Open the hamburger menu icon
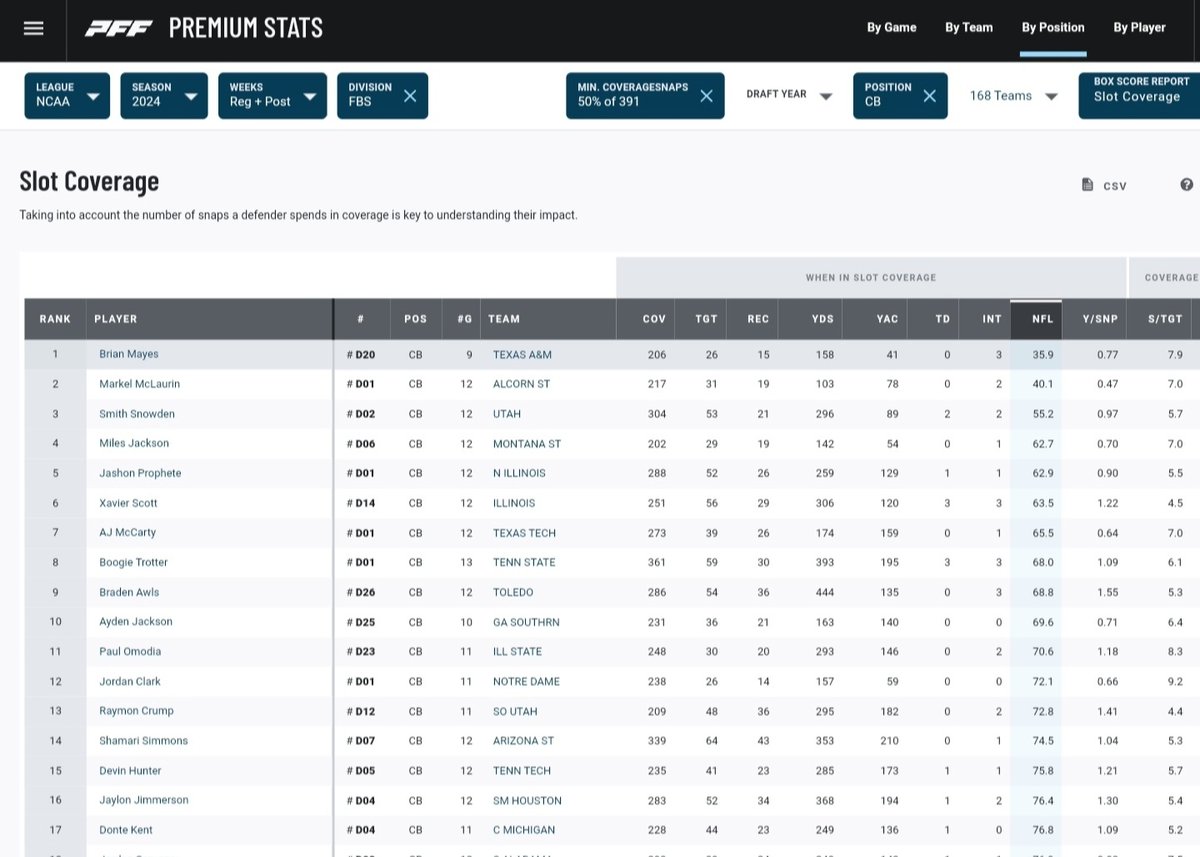 pos(34,28)
